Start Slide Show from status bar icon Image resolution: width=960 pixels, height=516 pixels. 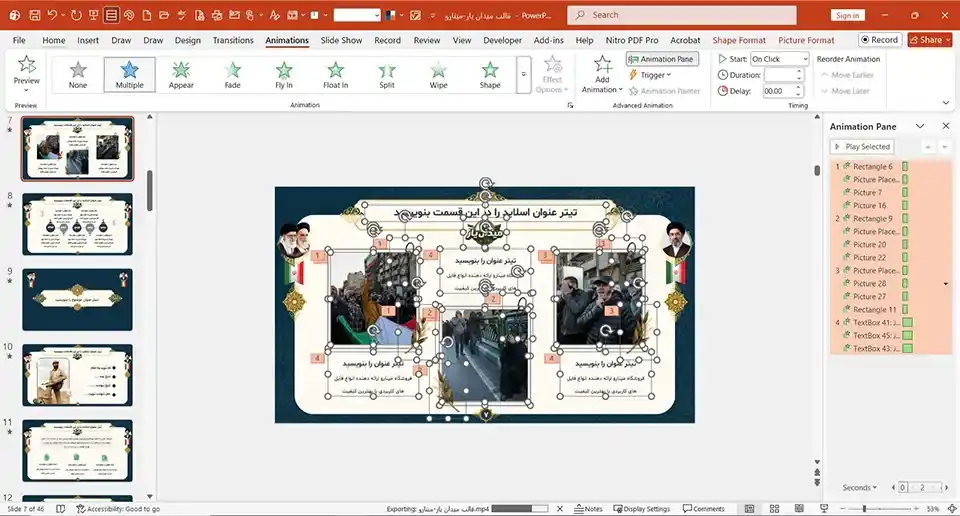[824, 509]
